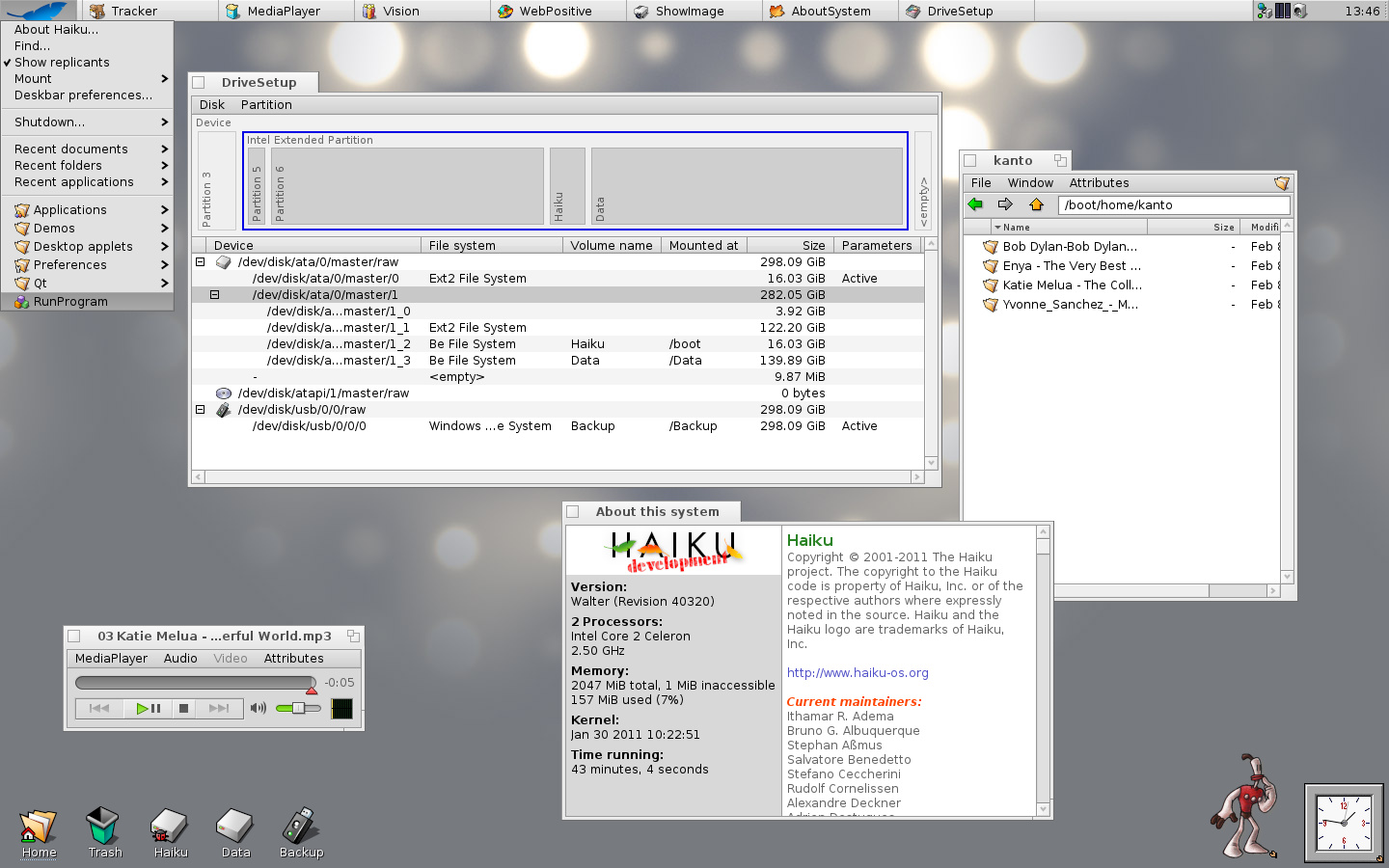Mute the MediaPlayer volume speaker icon
Screen dimensions: 1389x868
click(x=258, y=708)
